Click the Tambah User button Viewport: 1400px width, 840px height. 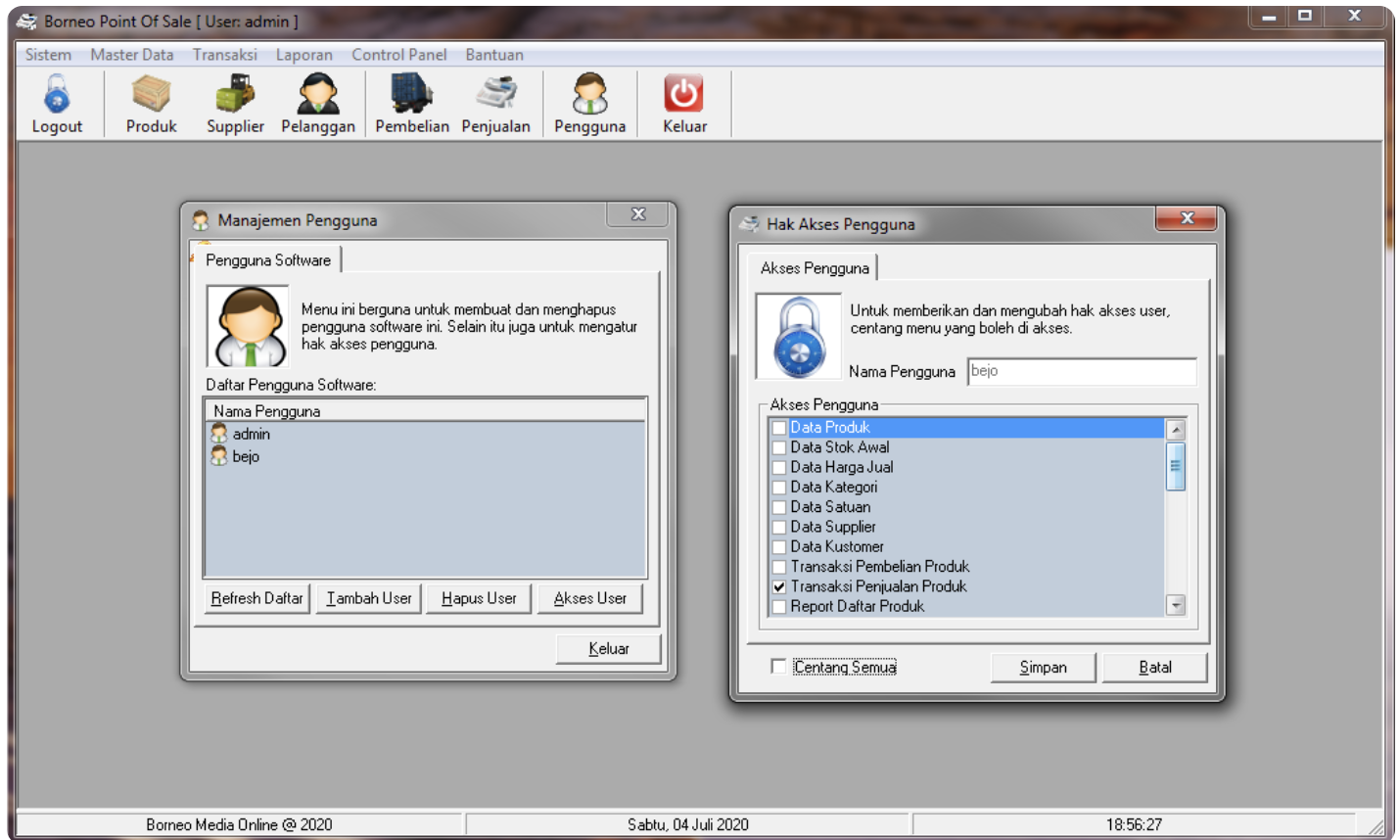pyautogui.click(x=369, y=598)
